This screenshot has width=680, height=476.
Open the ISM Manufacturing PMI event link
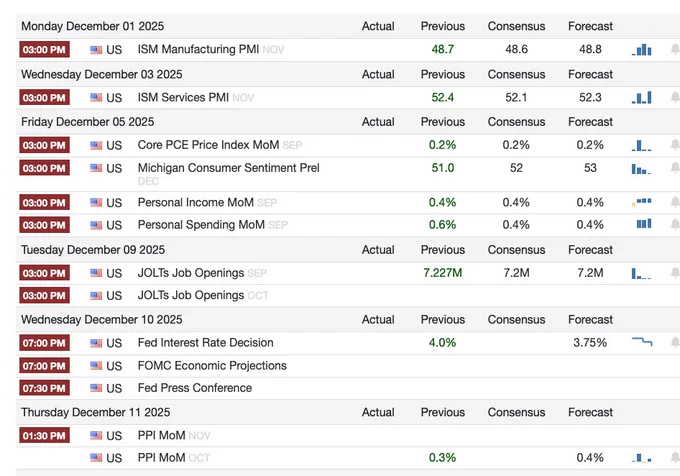[198, 49]
